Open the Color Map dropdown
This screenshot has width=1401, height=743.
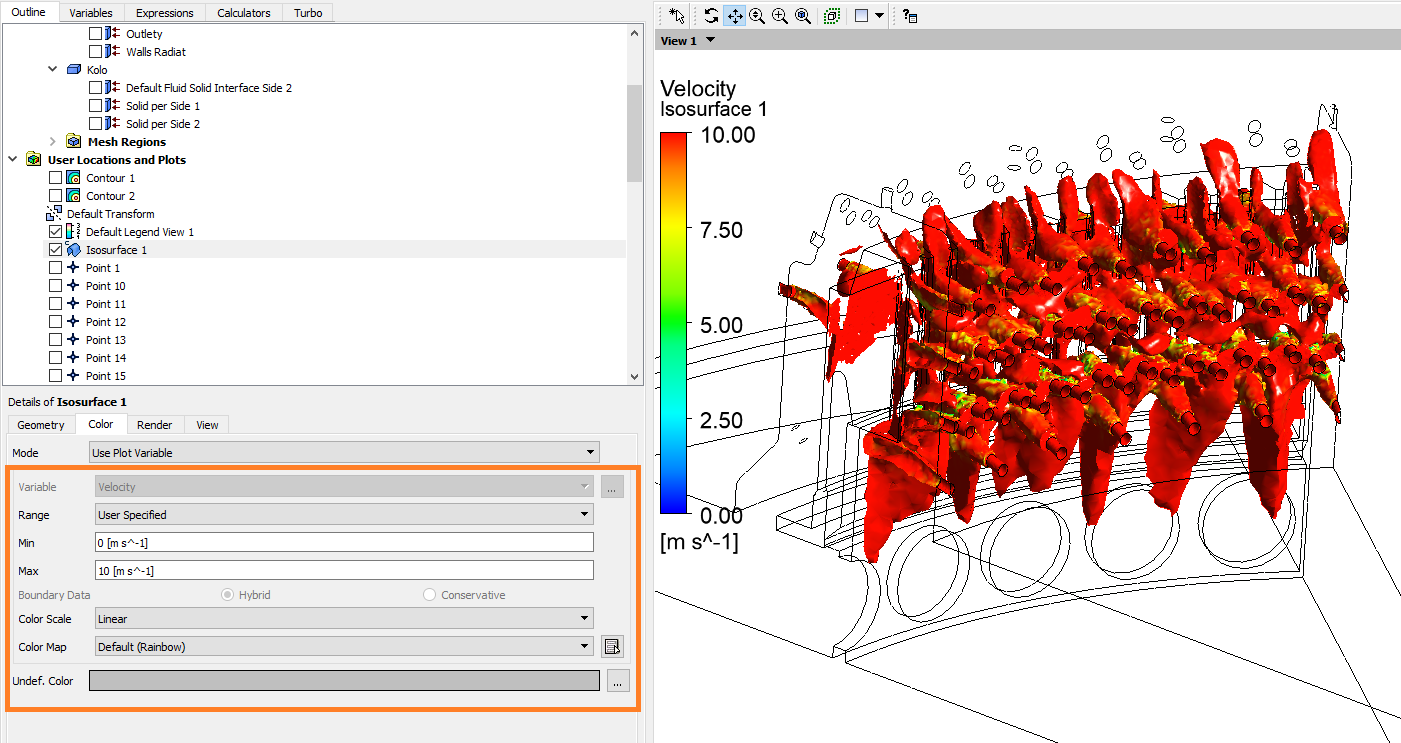(x=344, y=647)
